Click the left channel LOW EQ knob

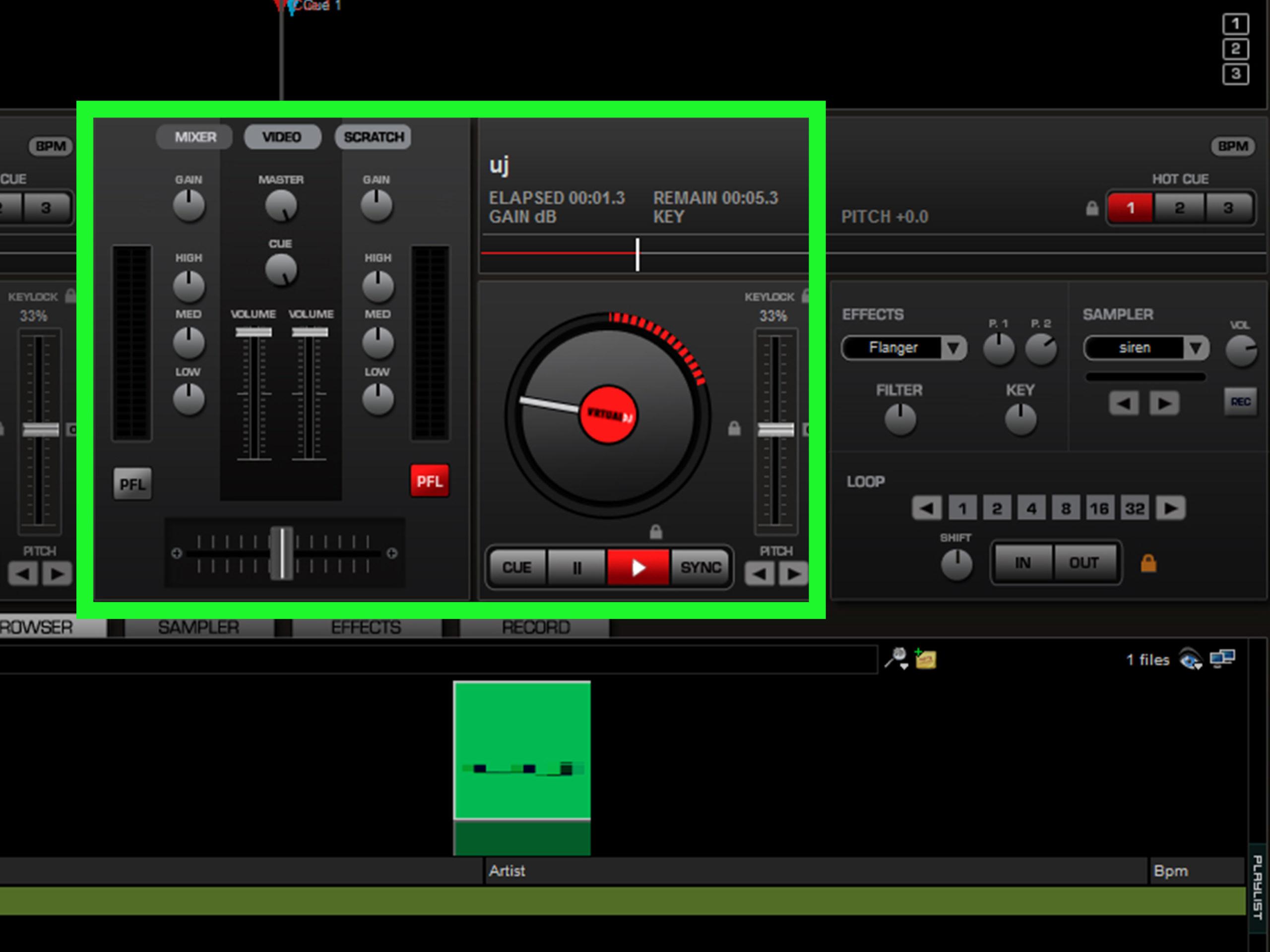[189, 399]
